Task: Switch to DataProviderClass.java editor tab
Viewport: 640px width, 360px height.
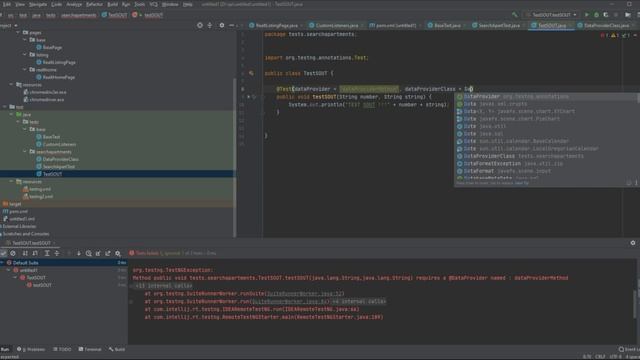Action: [606, 25]
